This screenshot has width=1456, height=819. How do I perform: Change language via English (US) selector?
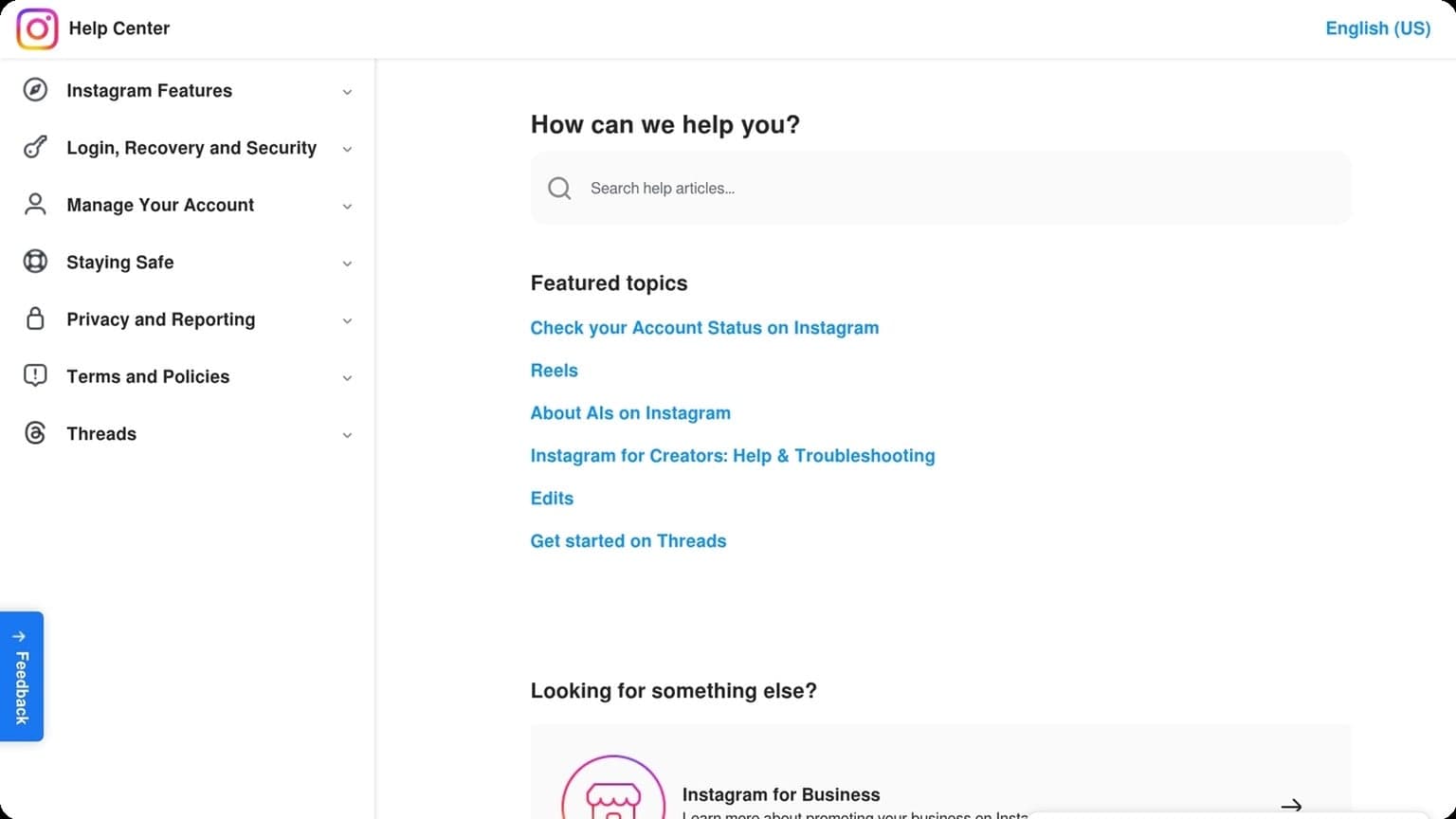[x=1377, y=28]
